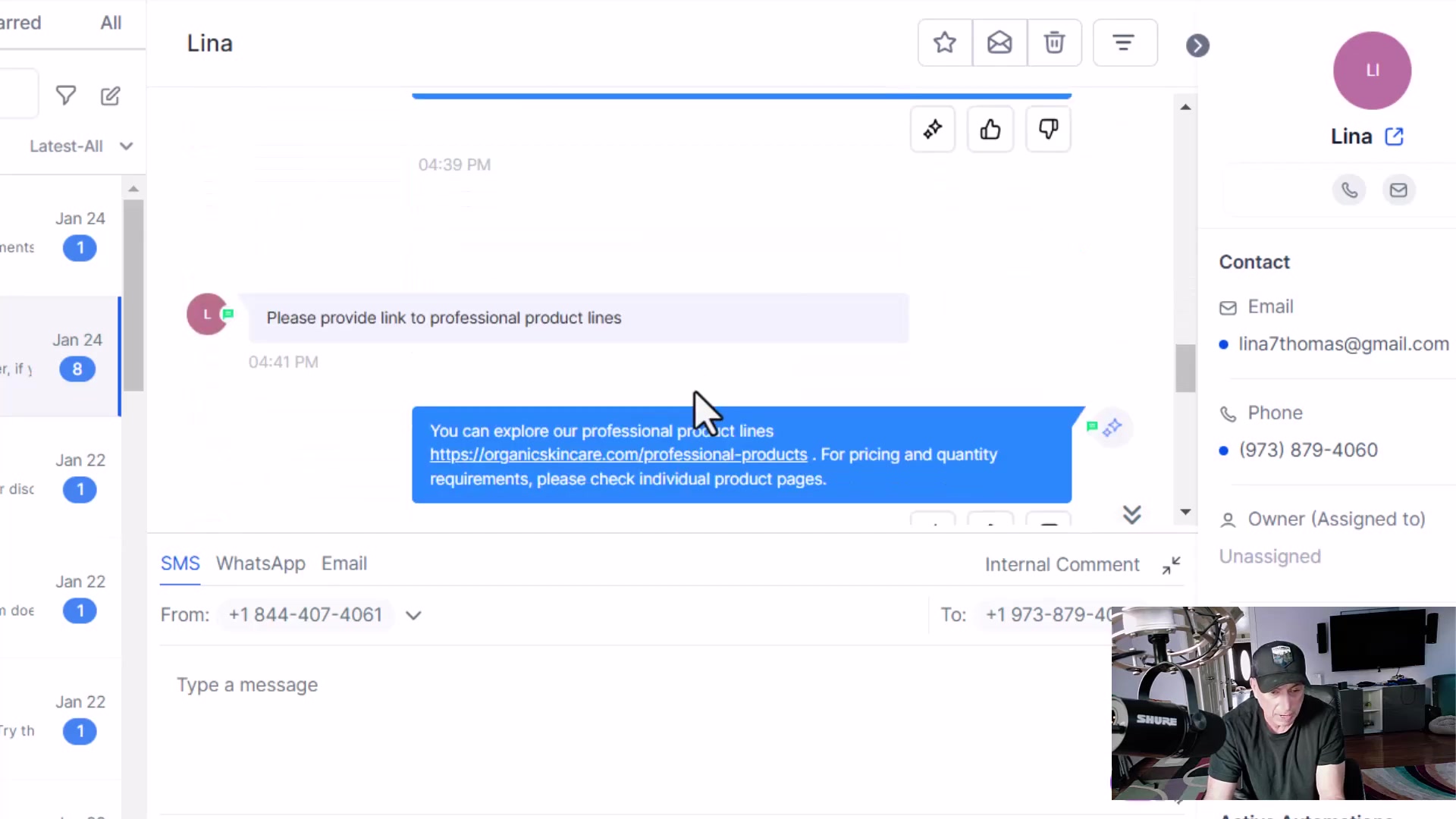Click conversation list scroll-up arrow
Image resolution: width=1456 pixels, height=819 pixels.
tap(133, 189)
